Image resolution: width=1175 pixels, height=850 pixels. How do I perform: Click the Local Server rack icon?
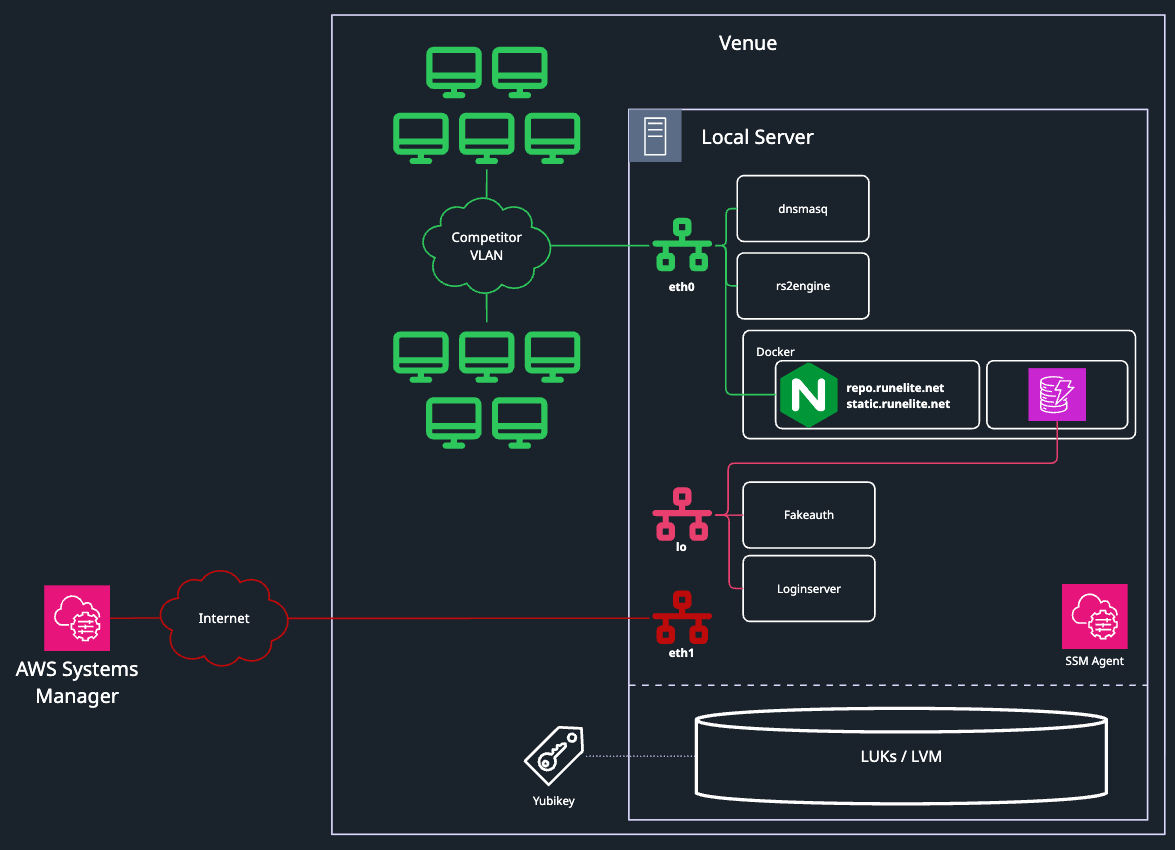[655, 136]
